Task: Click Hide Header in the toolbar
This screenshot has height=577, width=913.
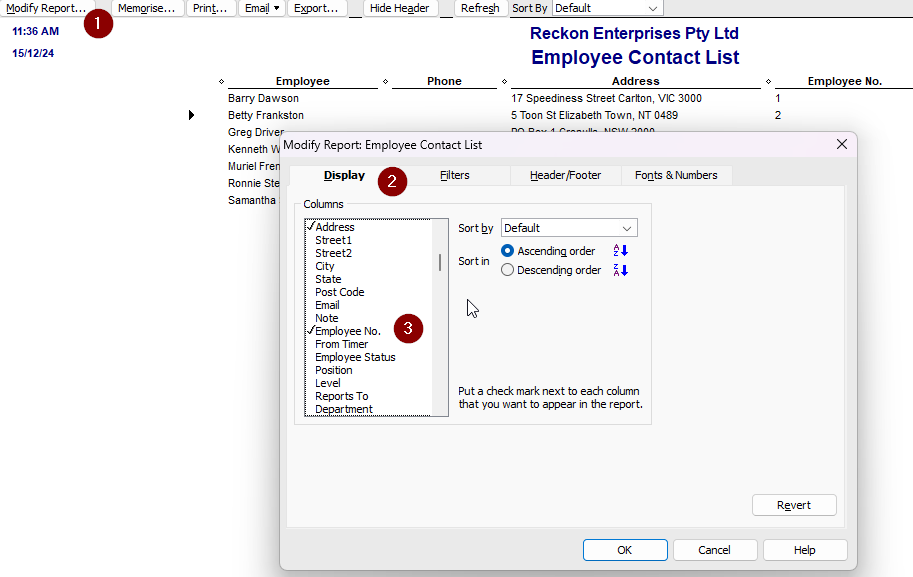Action: 399,8
